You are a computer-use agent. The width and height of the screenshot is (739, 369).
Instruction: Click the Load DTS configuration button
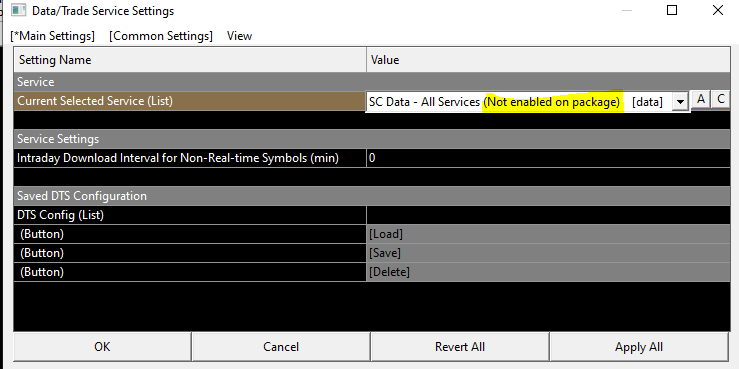pos(548,234)
